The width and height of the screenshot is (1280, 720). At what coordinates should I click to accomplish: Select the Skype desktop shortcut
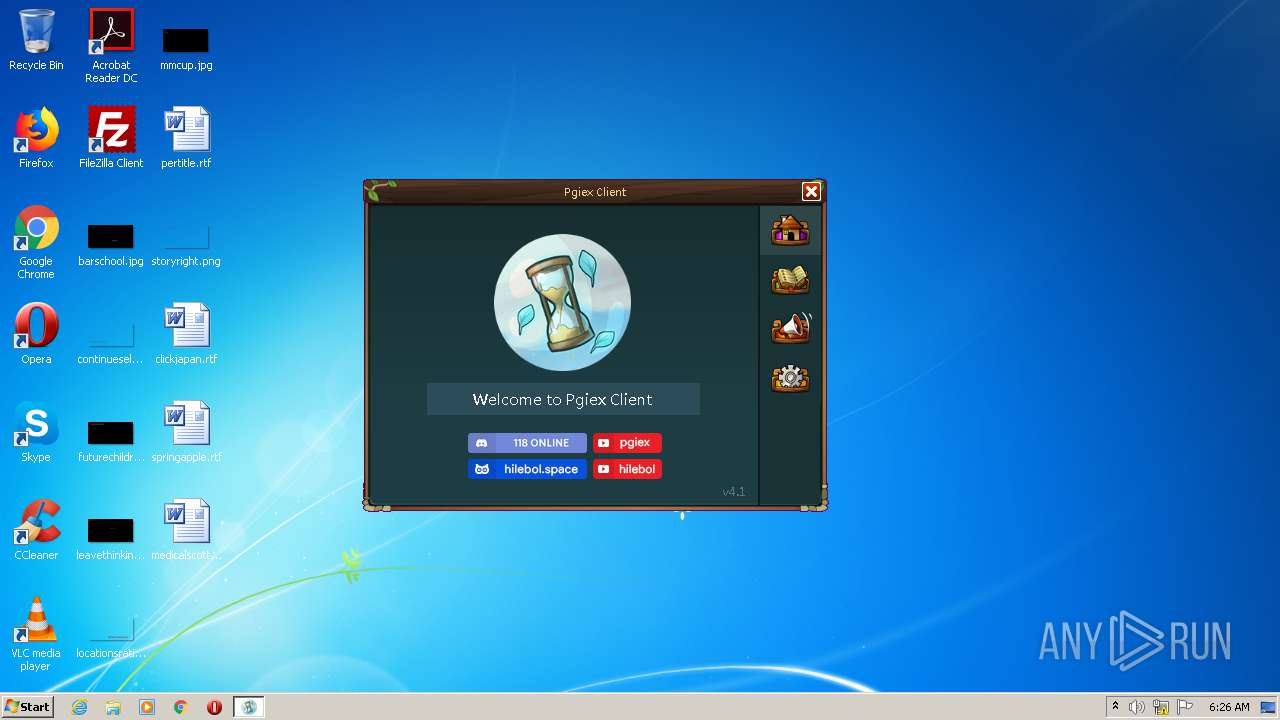36,432
